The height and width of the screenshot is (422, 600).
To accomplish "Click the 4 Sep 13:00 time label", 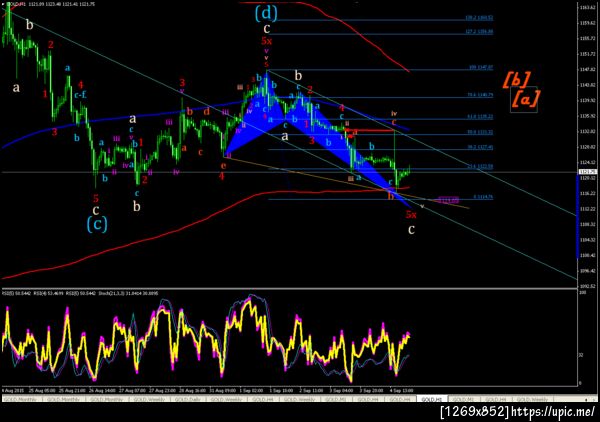I will click(x=402, y=391).
